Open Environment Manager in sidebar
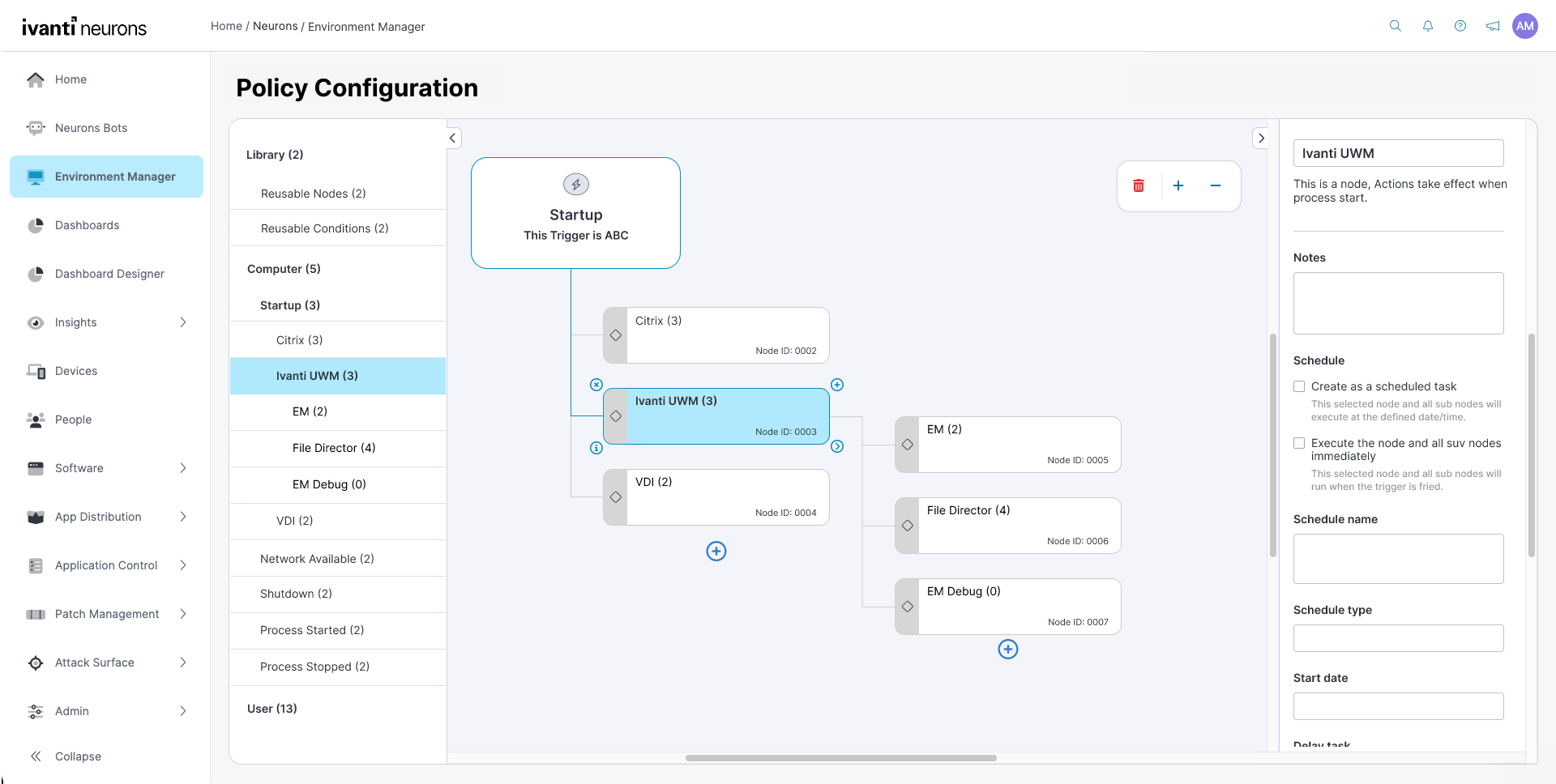 106,177
